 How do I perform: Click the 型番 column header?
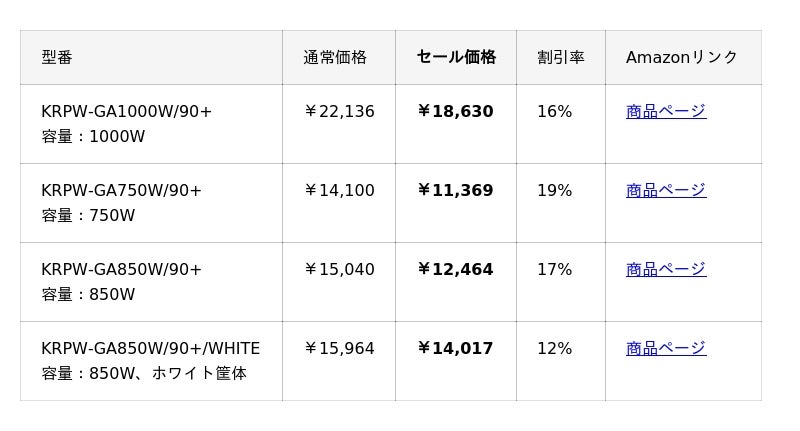pyautogui.click(x=57, y=57)
